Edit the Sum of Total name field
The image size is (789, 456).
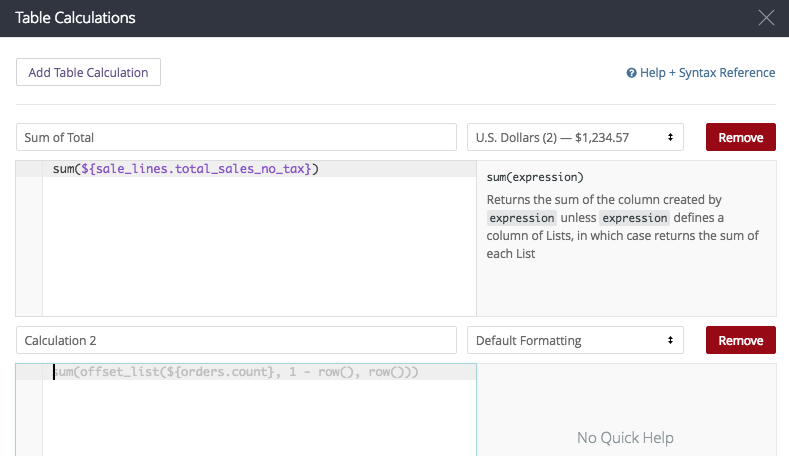[x=236, y=137]
